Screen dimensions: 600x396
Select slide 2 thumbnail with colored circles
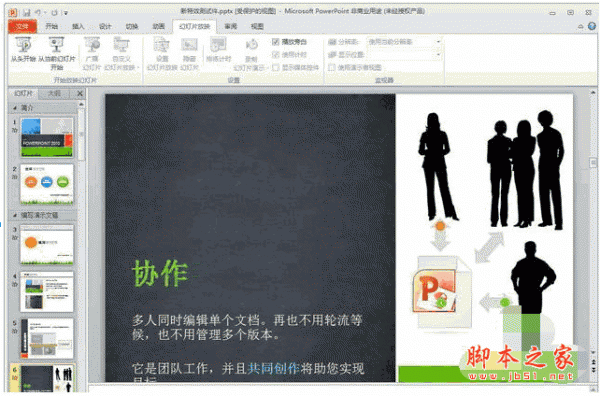(47, 184)
